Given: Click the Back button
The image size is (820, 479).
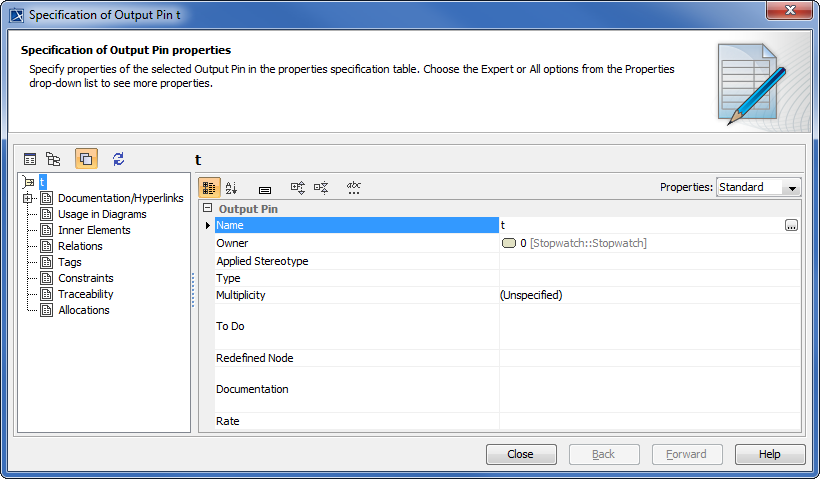Looking at the screenshot, I should pos(604,454).
